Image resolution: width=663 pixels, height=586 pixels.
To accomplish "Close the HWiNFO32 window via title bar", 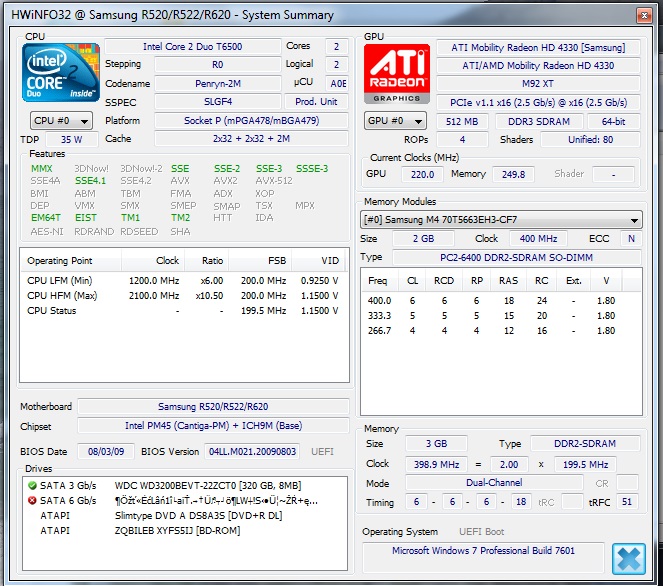I will [644, 16].
